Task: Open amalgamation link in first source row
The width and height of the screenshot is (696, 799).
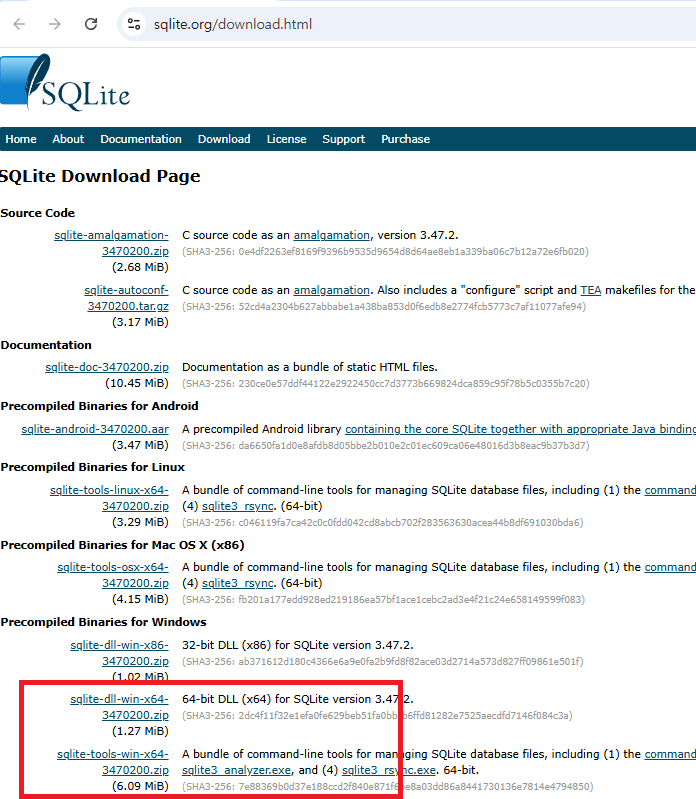Action: point(332,235)
